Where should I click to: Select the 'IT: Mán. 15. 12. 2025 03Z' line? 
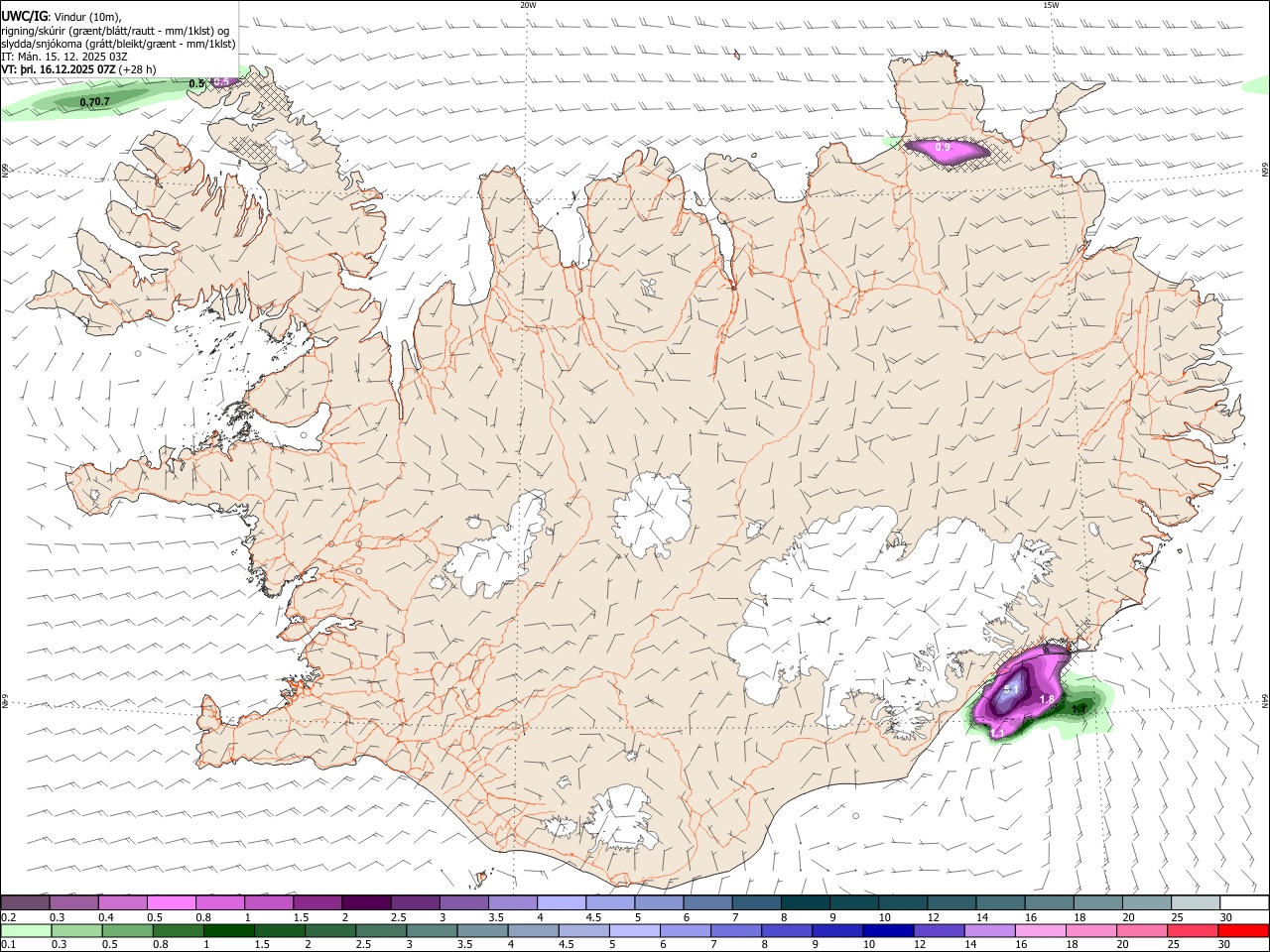click(64, 57)
